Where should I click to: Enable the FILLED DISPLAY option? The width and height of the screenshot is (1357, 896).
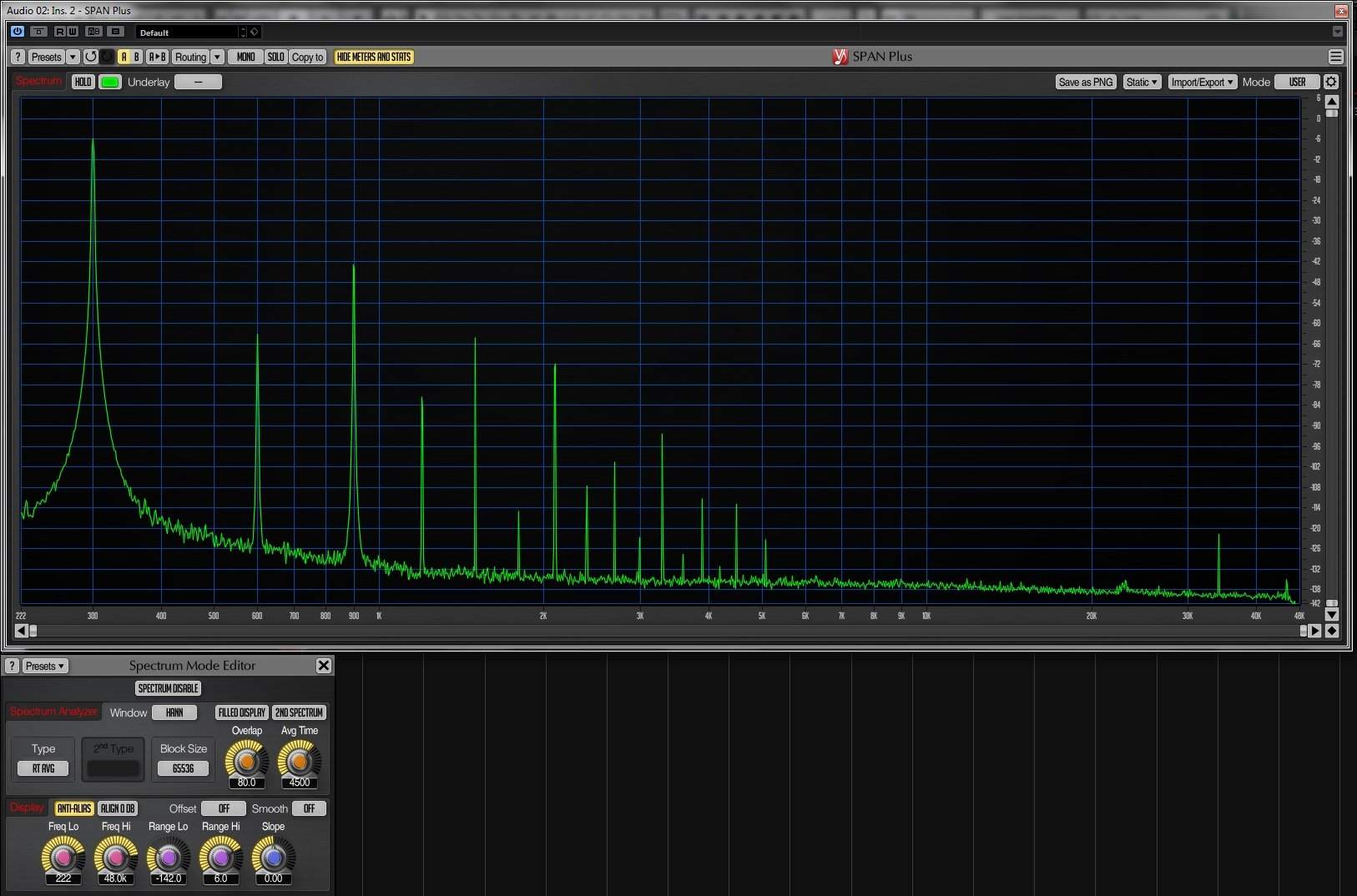[241, 712]
